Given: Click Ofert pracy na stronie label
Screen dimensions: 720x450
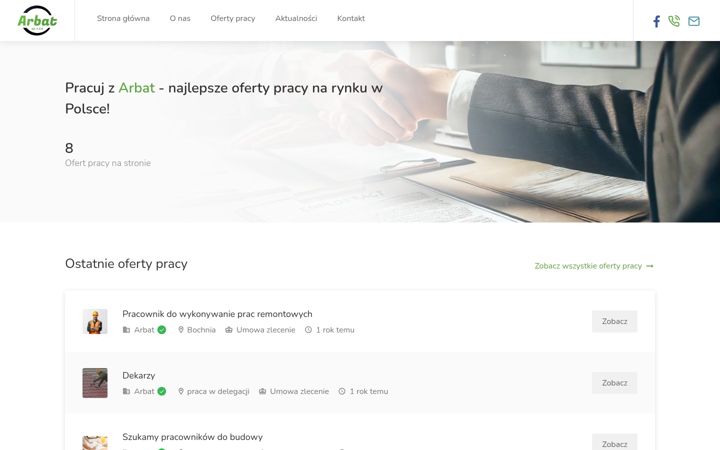Looking at the screenshot, I should pos(108,163).
